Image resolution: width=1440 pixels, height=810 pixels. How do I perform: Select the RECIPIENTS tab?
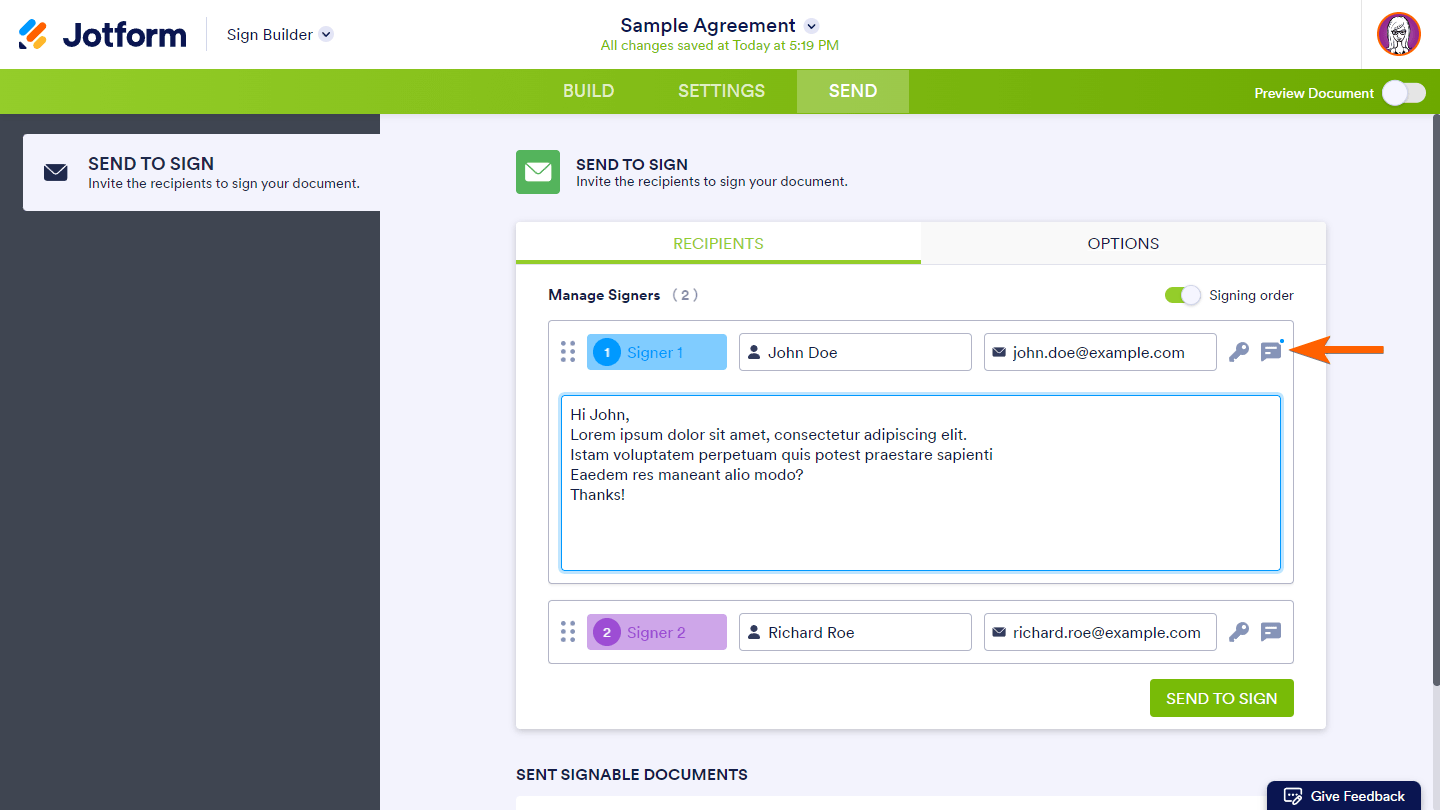point(718,243)
